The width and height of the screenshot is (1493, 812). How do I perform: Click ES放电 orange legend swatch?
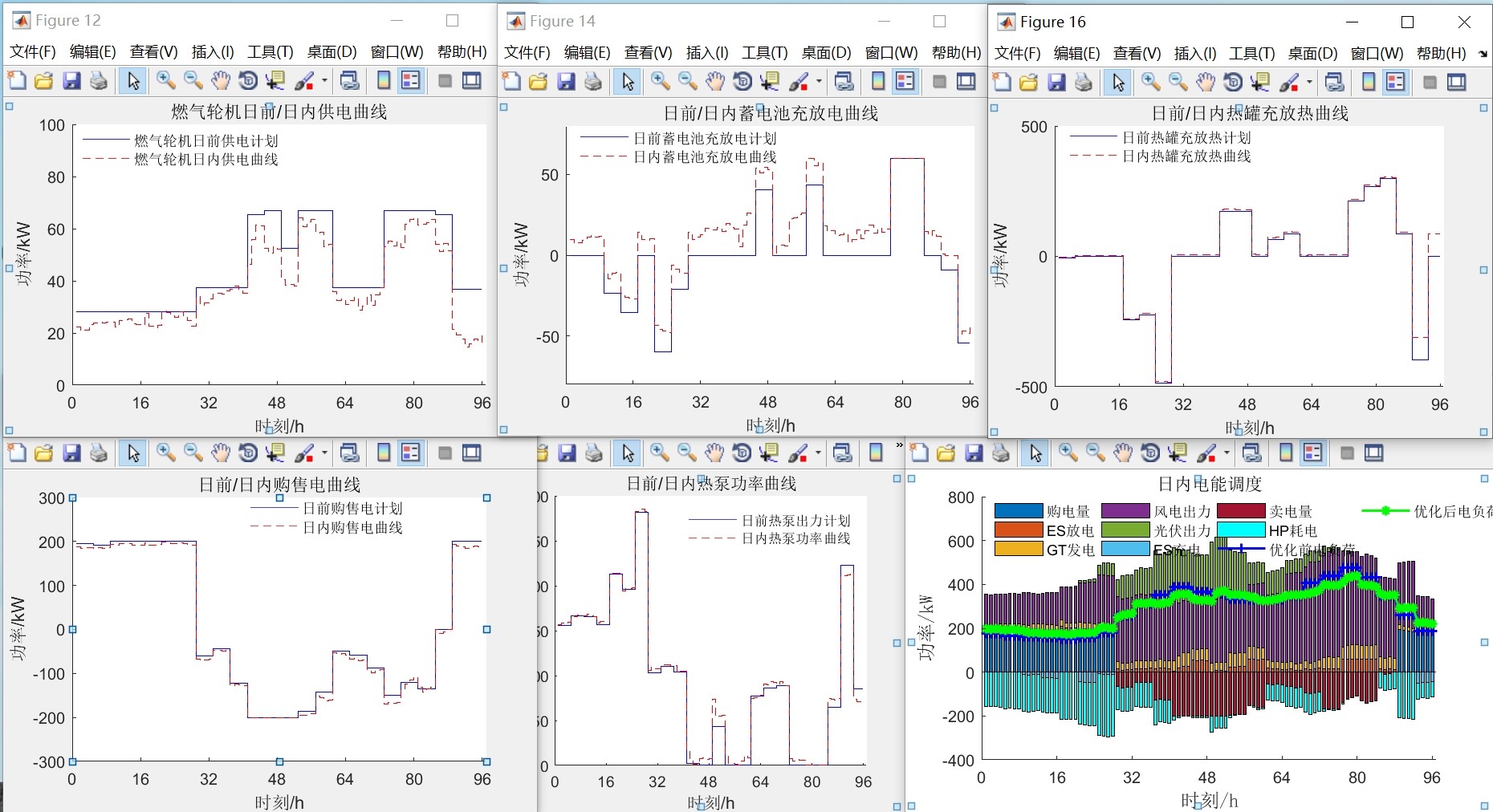click(1018, 530)
